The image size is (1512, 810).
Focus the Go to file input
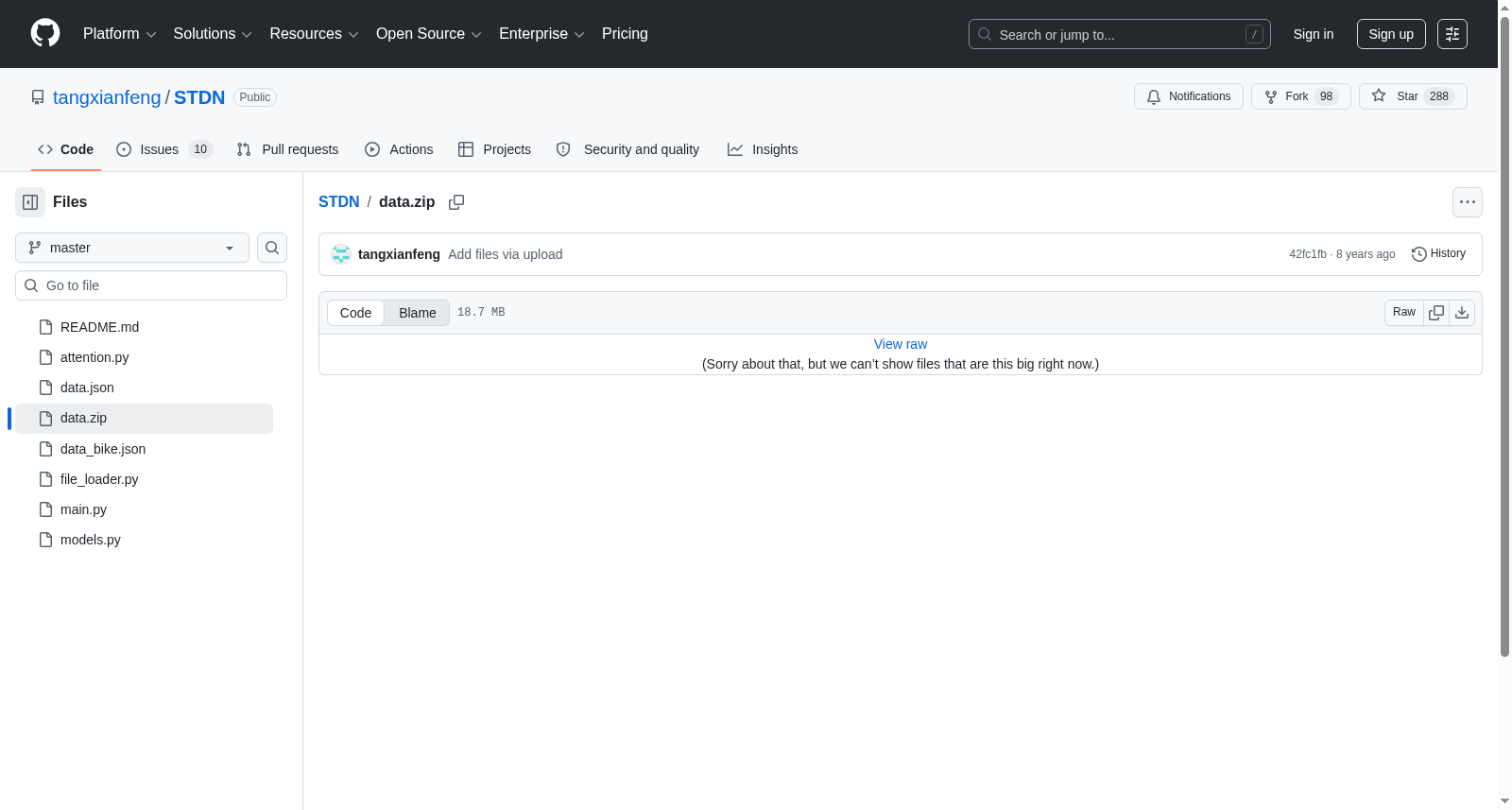coord(151,285)
